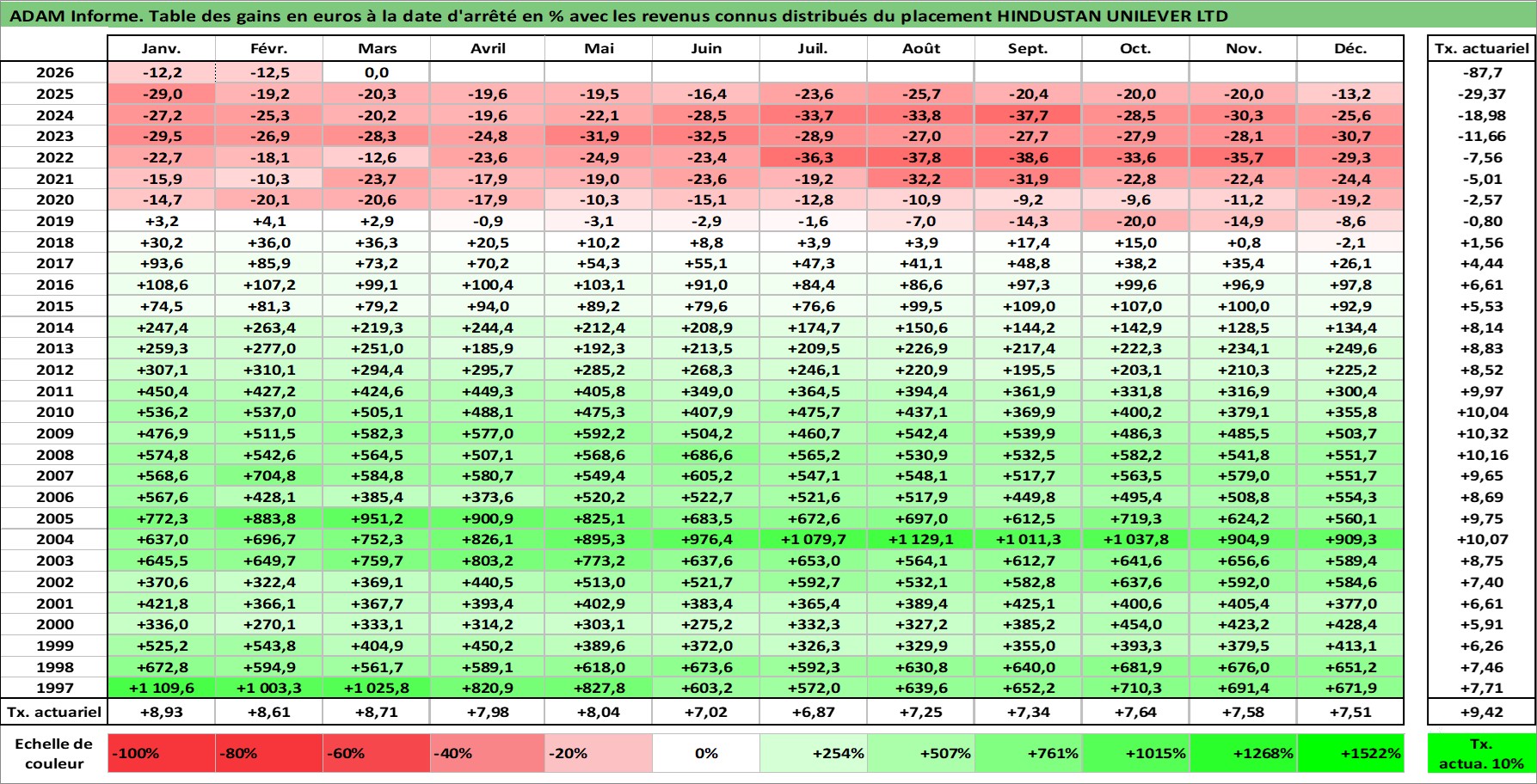The width and height of the screenshot is (1537, 784).
Task: Select the 'Août' column header
Action: [x=921, y=49]
